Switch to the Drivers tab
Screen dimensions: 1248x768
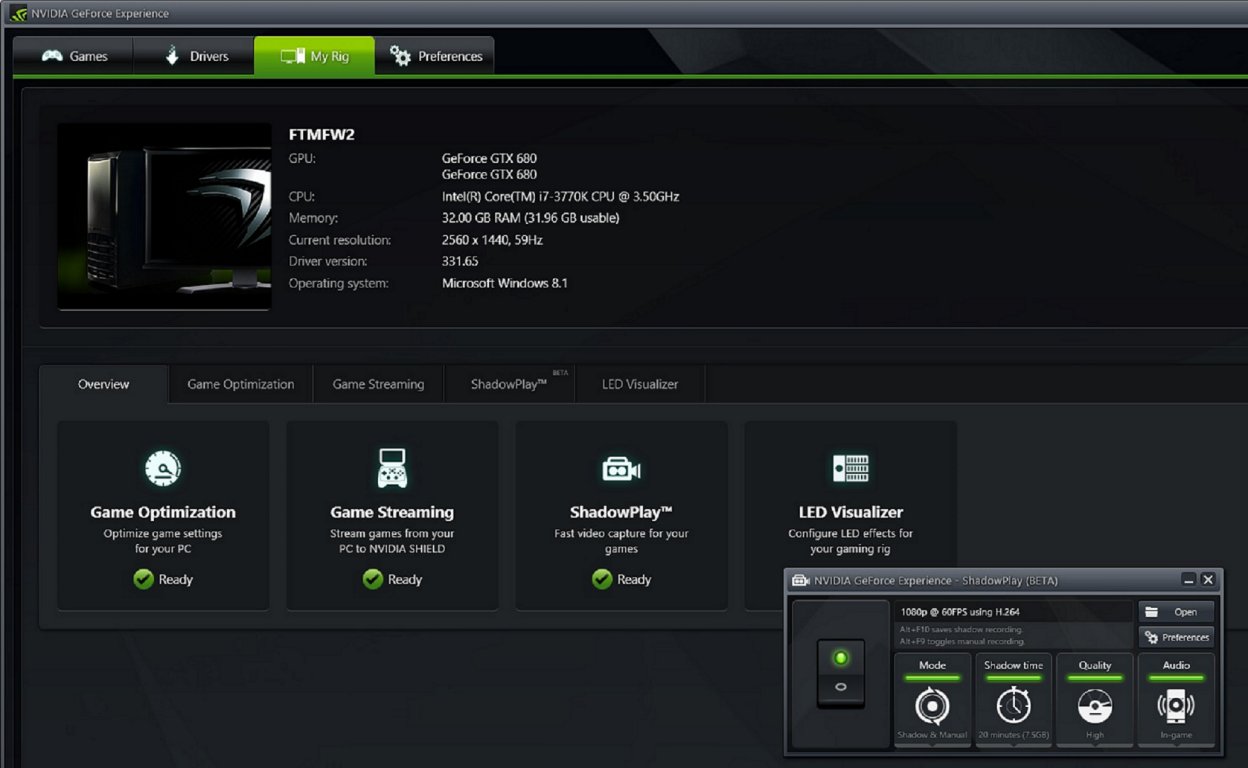point(194,56)
